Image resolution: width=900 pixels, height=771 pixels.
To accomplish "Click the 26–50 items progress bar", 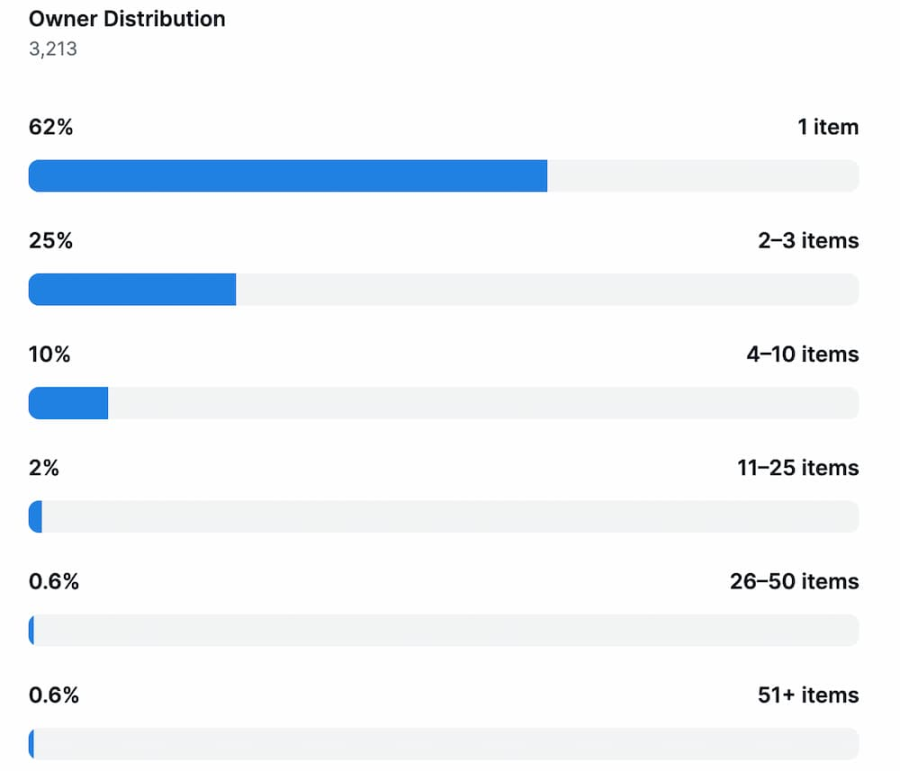I will click(x=444, y=630).
